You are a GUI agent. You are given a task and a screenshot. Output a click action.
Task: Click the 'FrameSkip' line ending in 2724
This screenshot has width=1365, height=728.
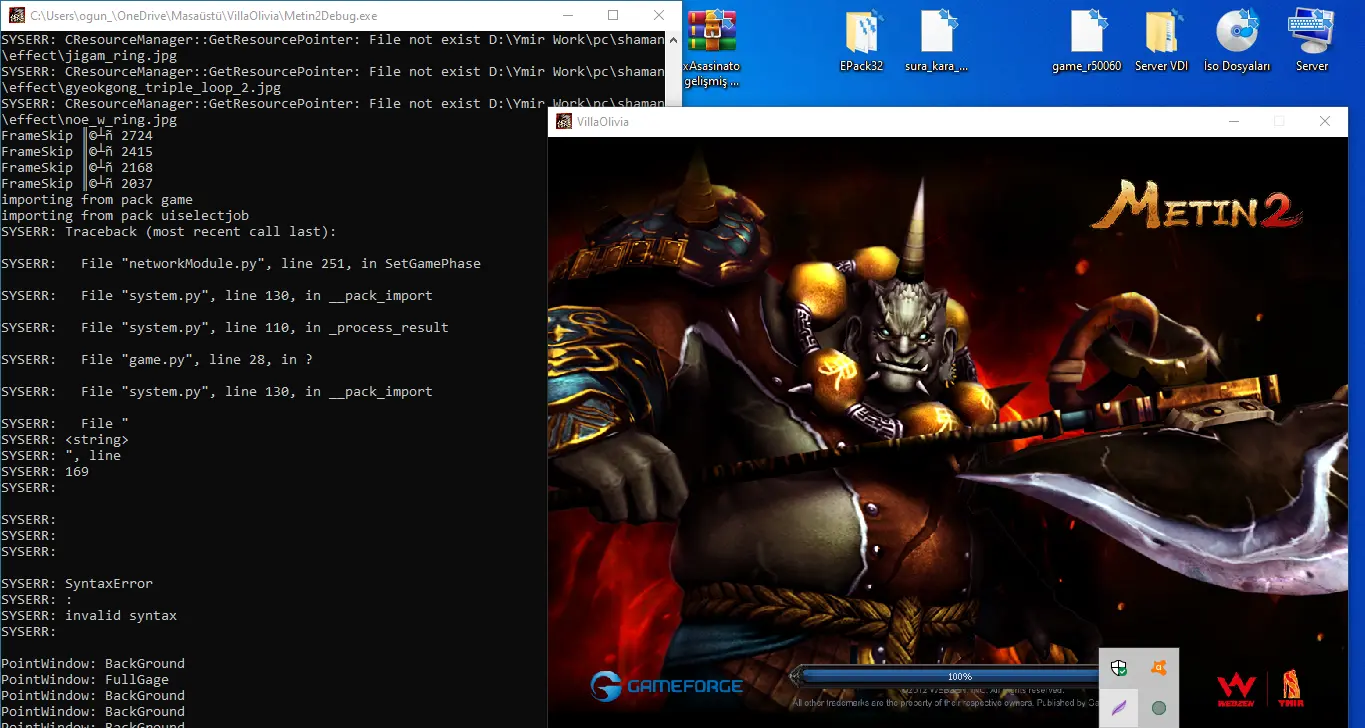click(77, 136)
